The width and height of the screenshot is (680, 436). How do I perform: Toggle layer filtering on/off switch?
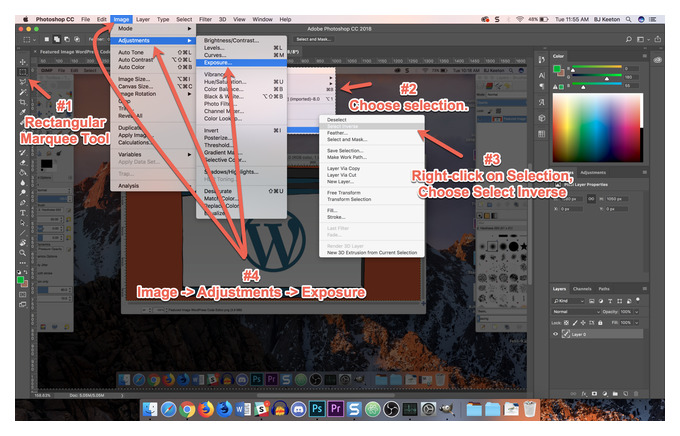point(638,299)
